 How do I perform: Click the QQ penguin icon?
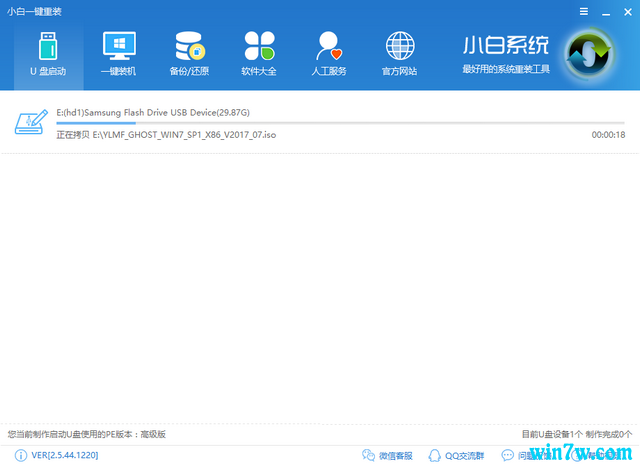click(x=434, y=455)
